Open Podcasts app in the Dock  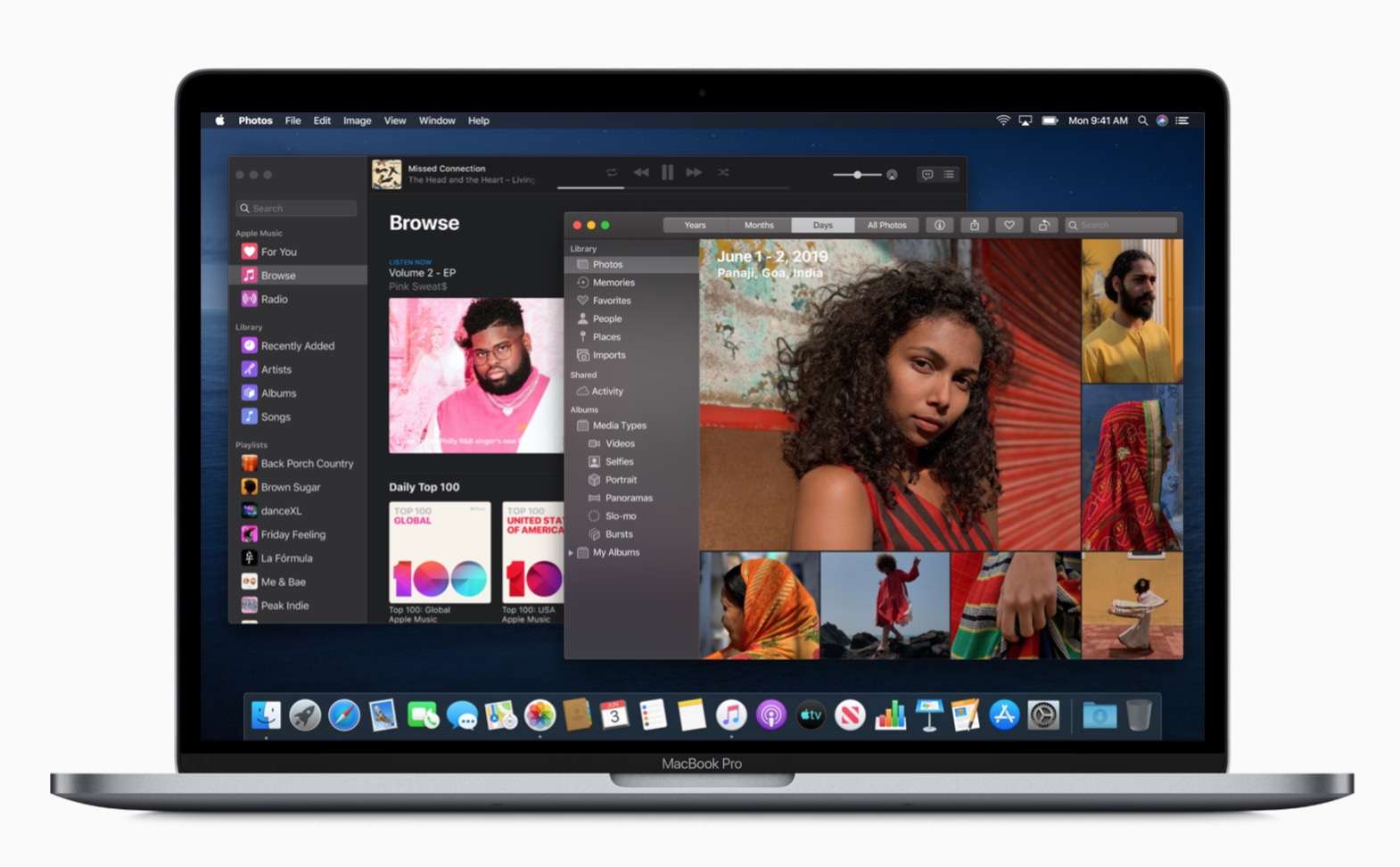pyautogui.click(x=770, y=714)
